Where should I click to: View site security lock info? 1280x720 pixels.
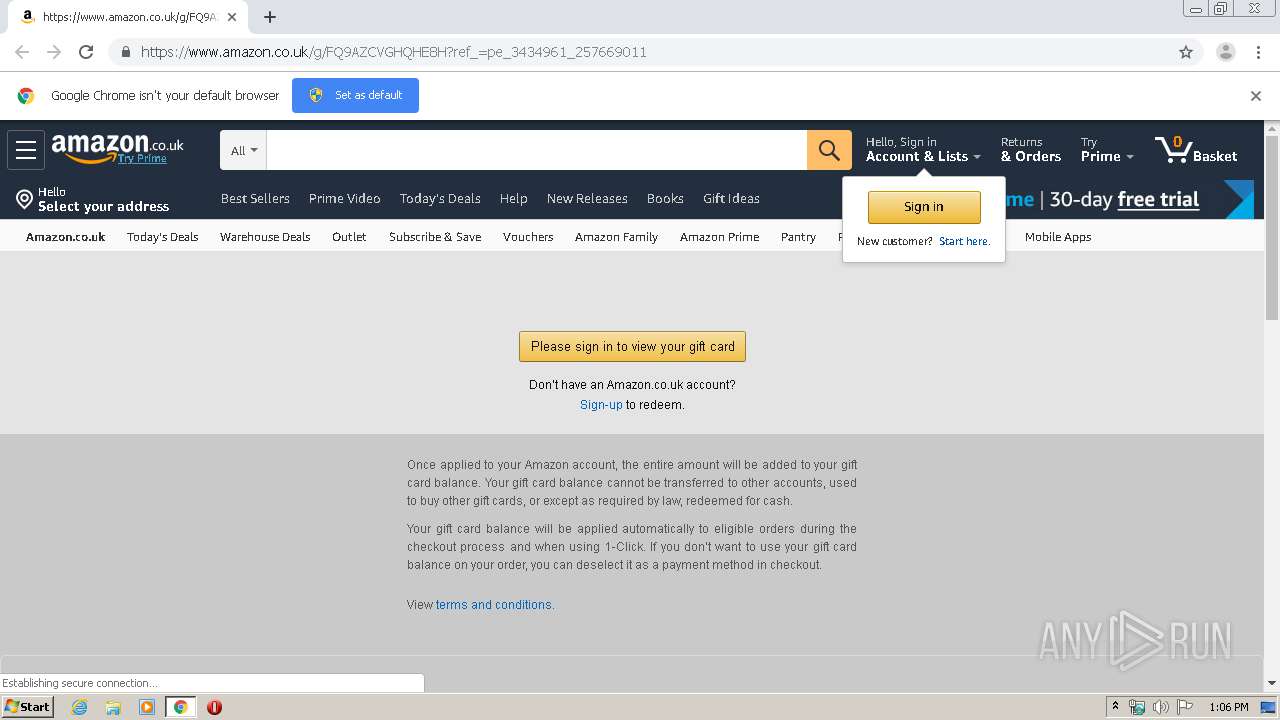[x=125, y=52]
